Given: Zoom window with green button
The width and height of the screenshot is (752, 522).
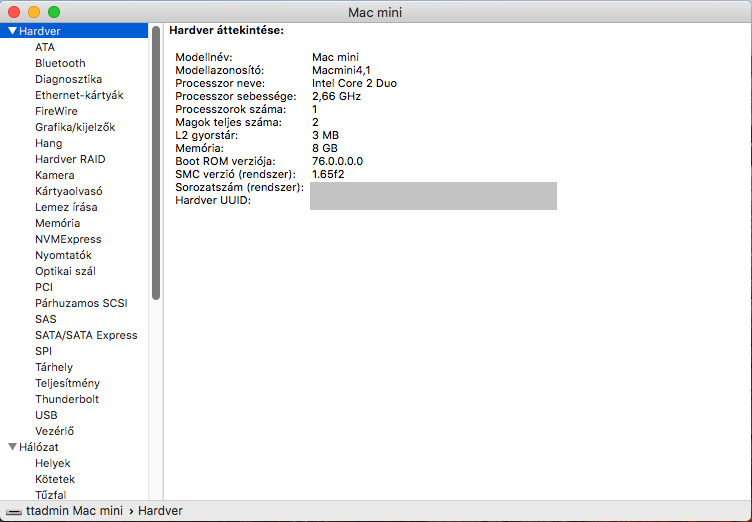Looking at the screenshot, I should [54, 12].
